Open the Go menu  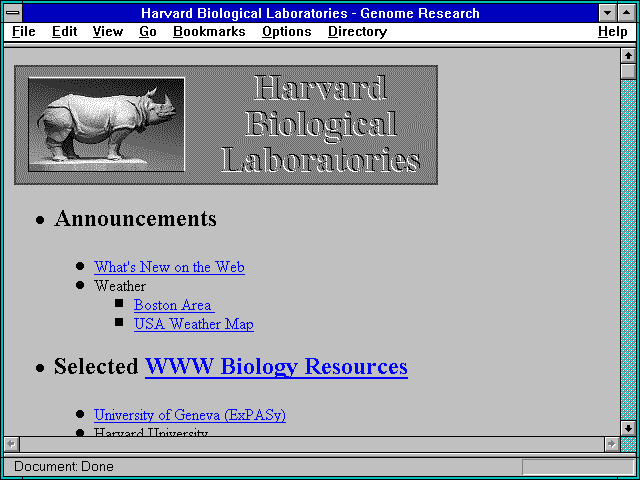click(x=148, y=32)
